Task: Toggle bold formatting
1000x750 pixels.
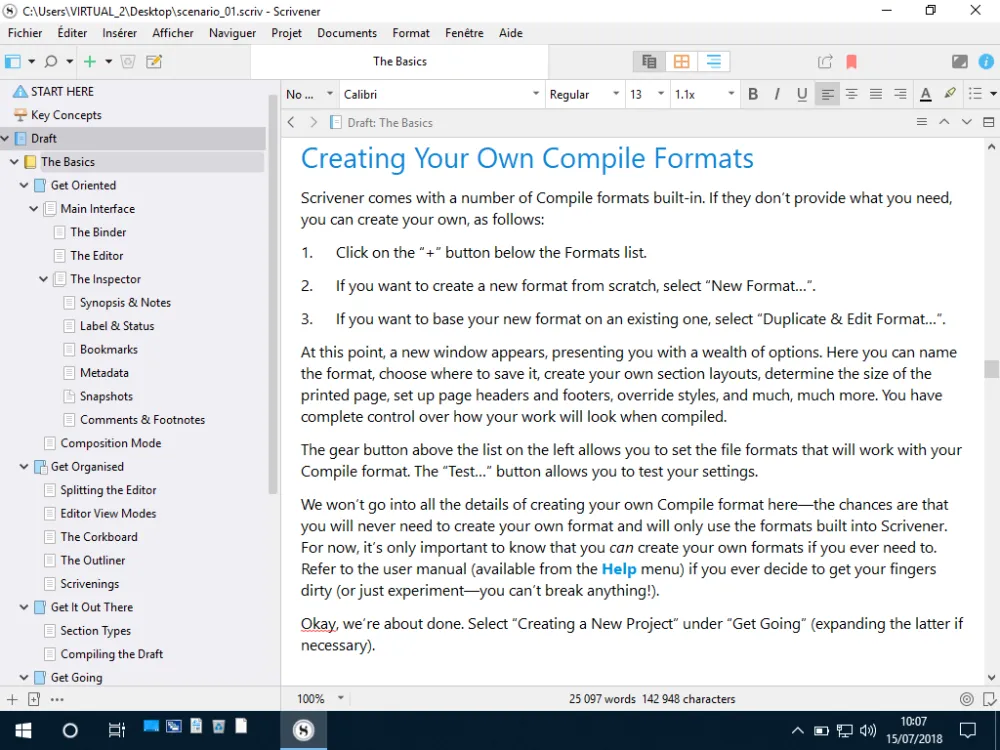Action: tap(753, 94)
